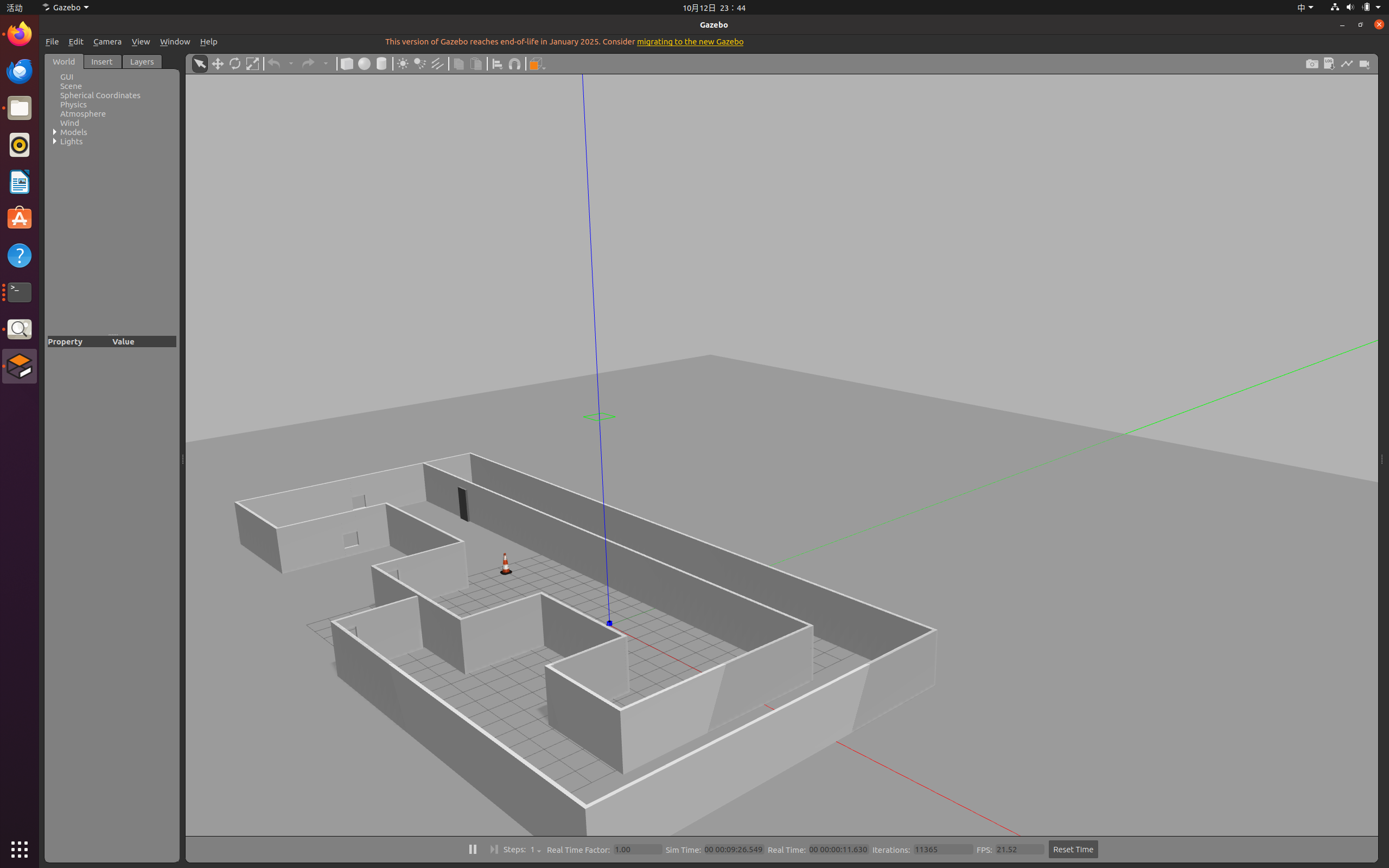Open the Camera menu

click(107, 41)
